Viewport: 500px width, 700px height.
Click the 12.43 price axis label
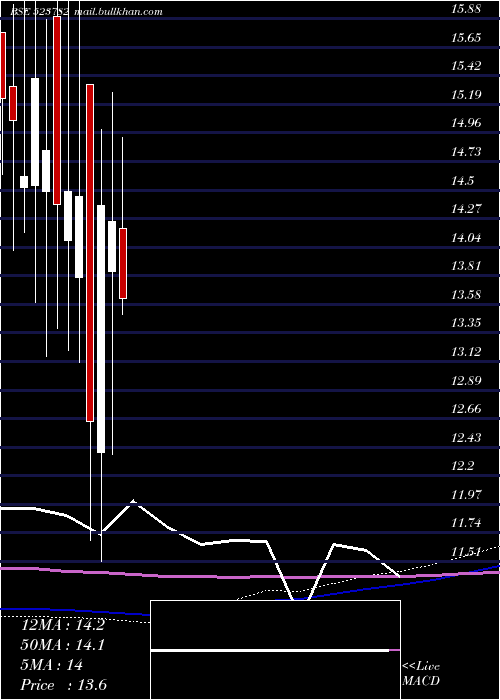(466, 437)
